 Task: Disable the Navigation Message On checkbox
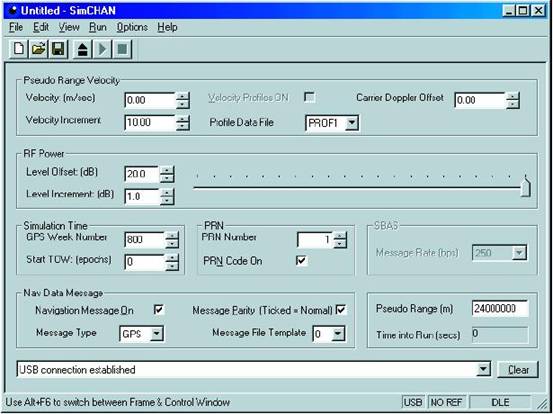coord(159,310)
